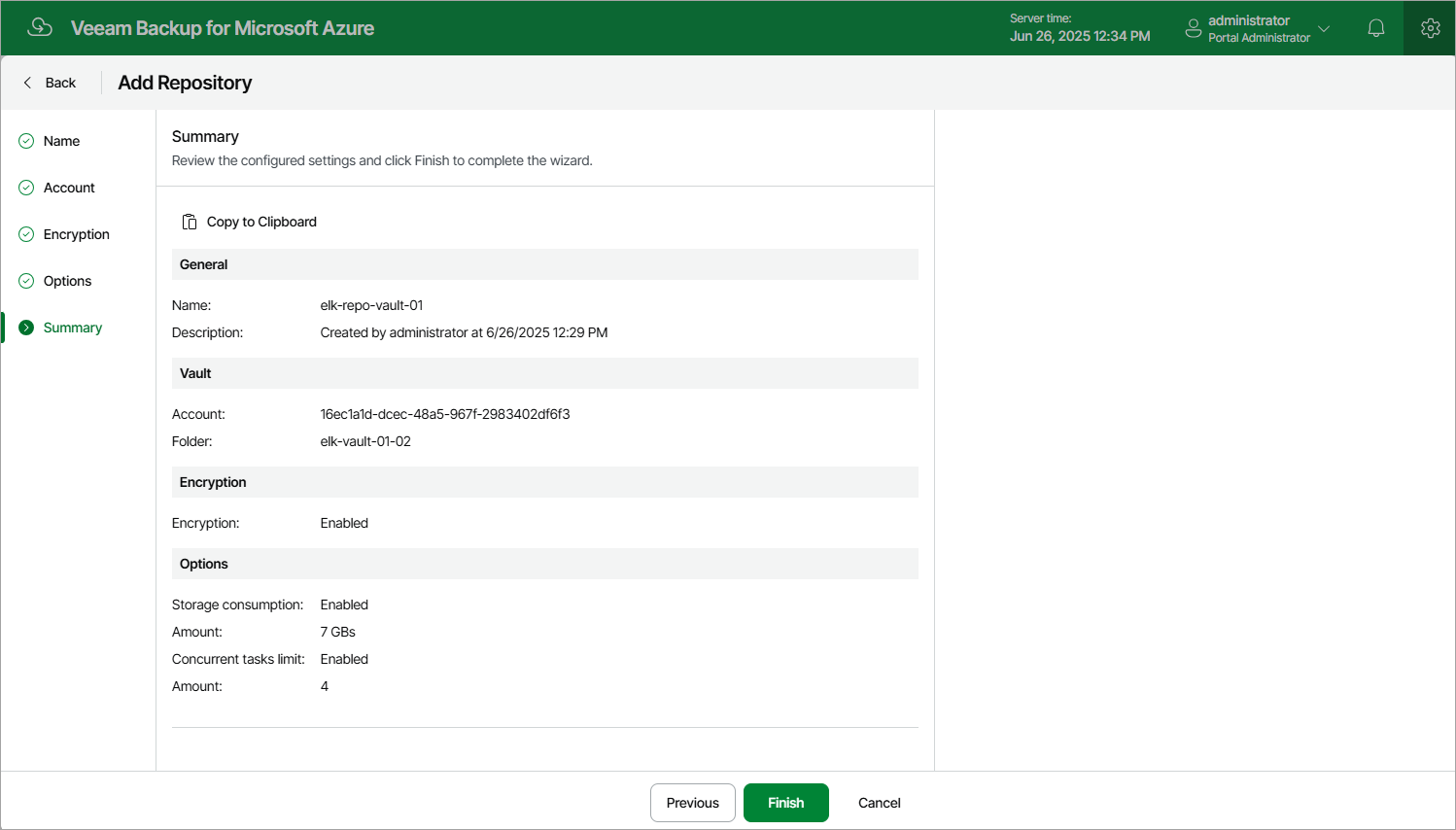Select the Summary wizard step
1456x830 pixels.
73,328
